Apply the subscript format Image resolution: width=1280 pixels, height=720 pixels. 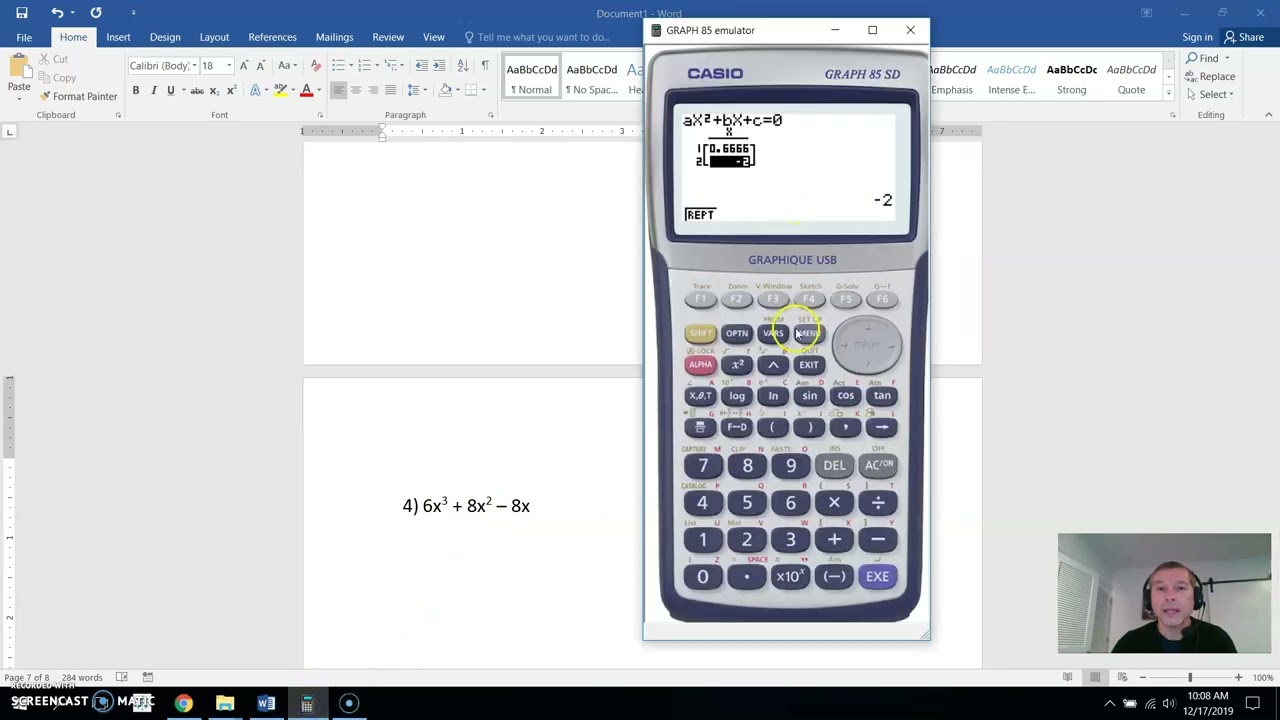[x=214, y=90]
